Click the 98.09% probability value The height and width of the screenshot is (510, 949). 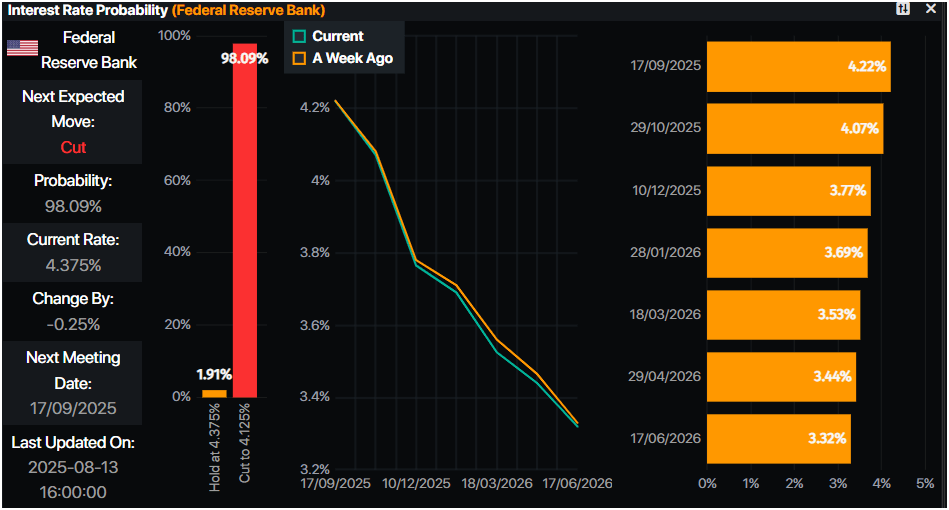click(x=73, y=206)
